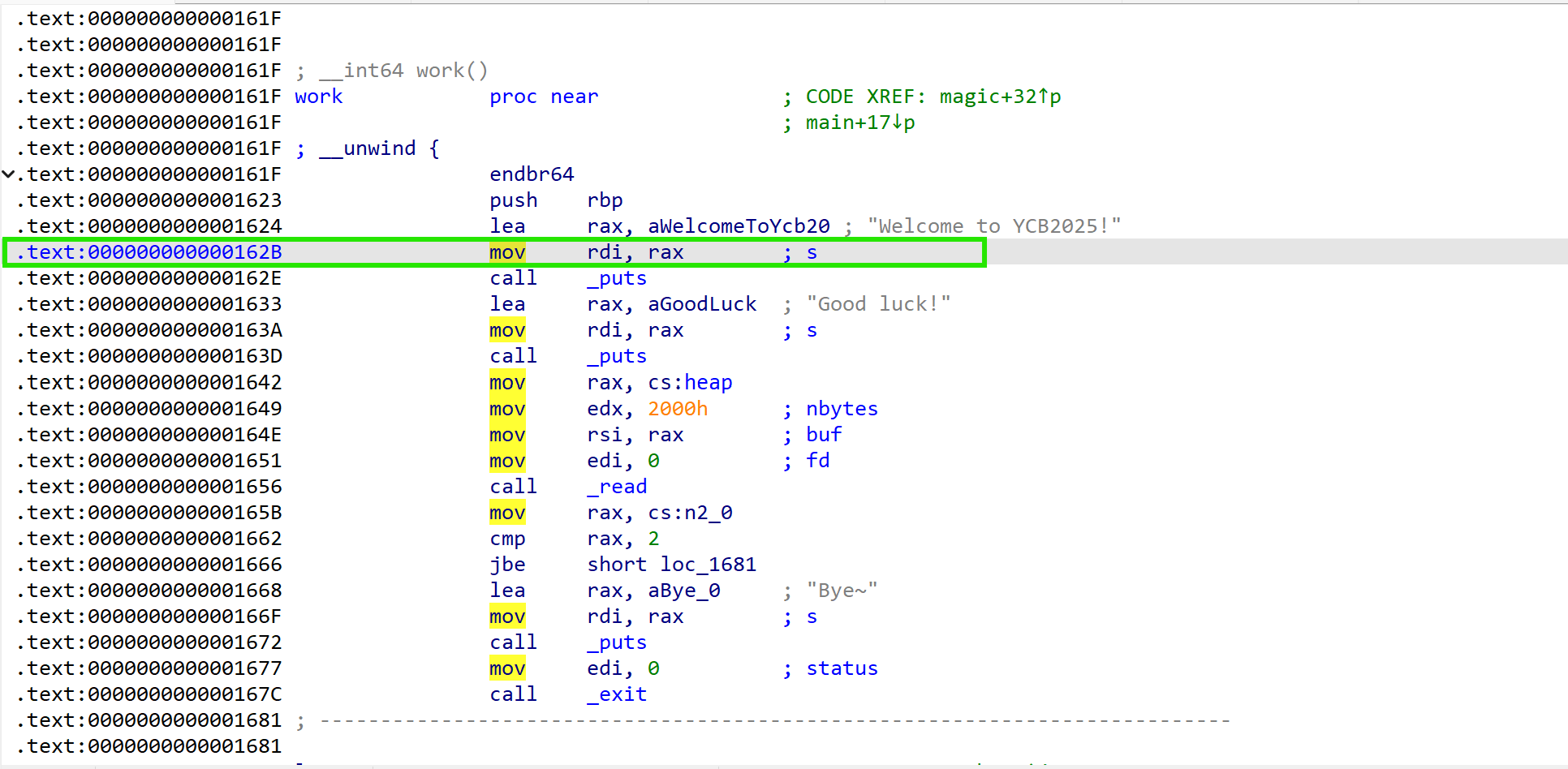Select the cs:n2_0 variable operand

pos(689,513)
